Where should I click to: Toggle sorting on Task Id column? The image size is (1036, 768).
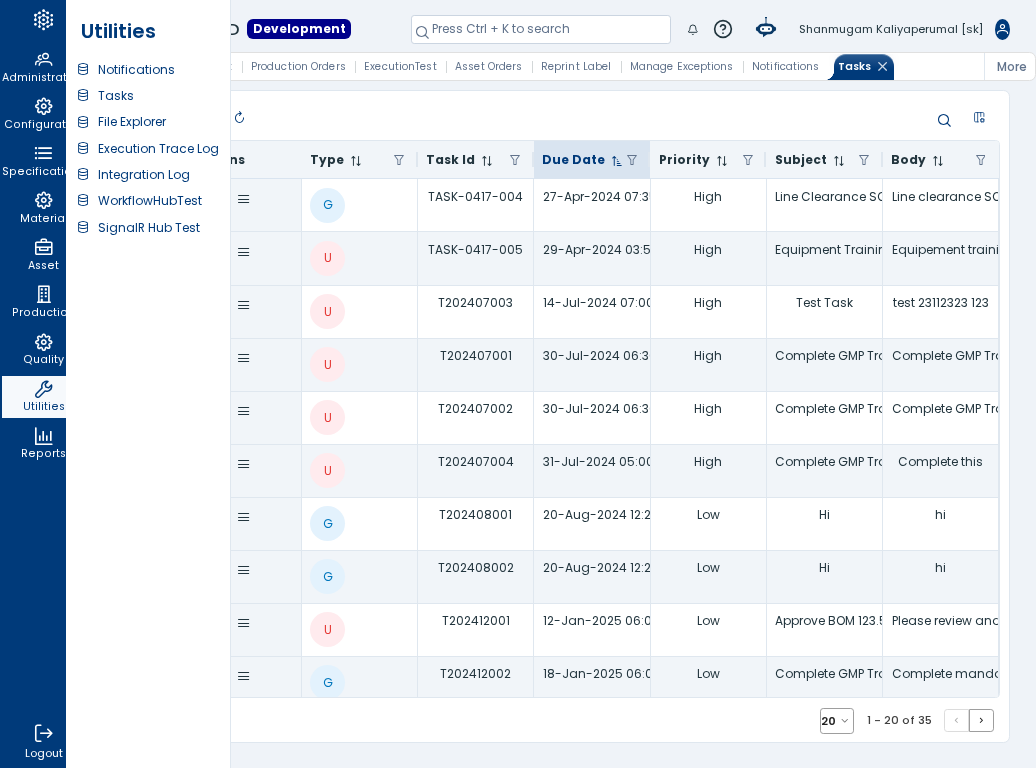[487, 161]
